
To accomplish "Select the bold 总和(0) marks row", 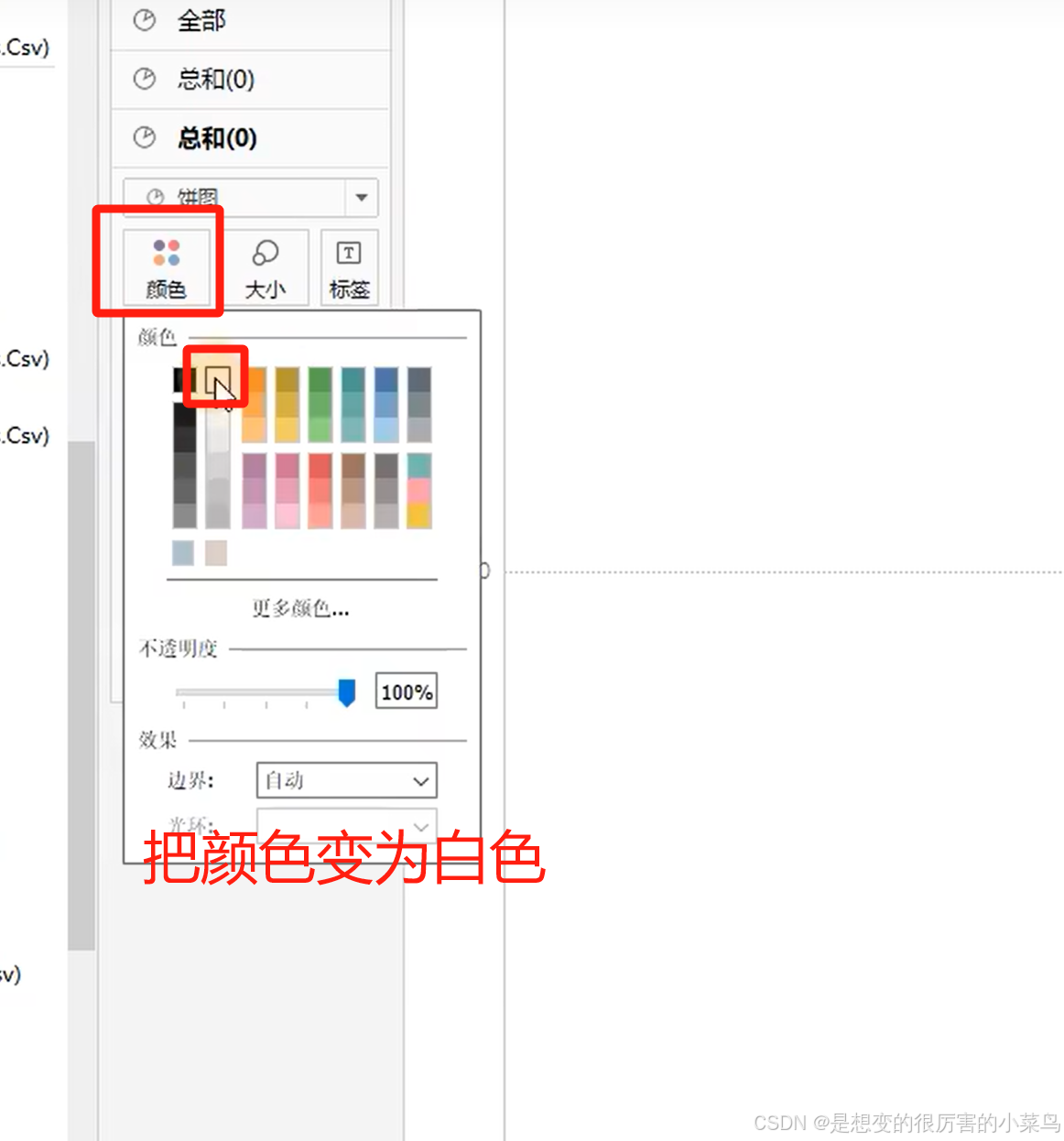I will (x=250, y=138).
